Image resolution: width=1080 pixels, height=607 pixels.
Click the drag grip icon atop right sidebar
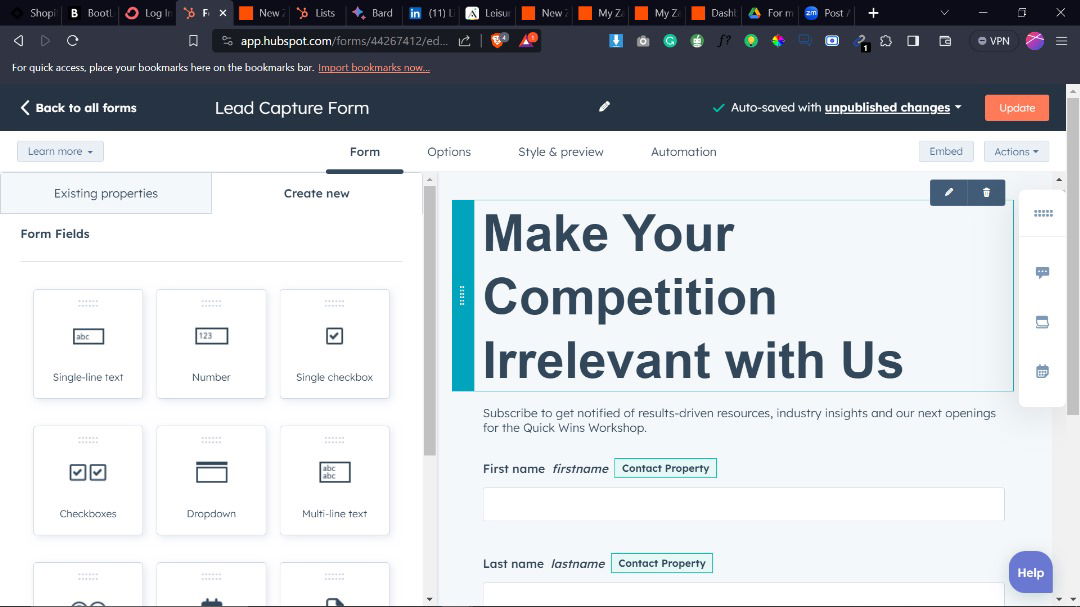pyautogui.click(x=1042, y=213)
